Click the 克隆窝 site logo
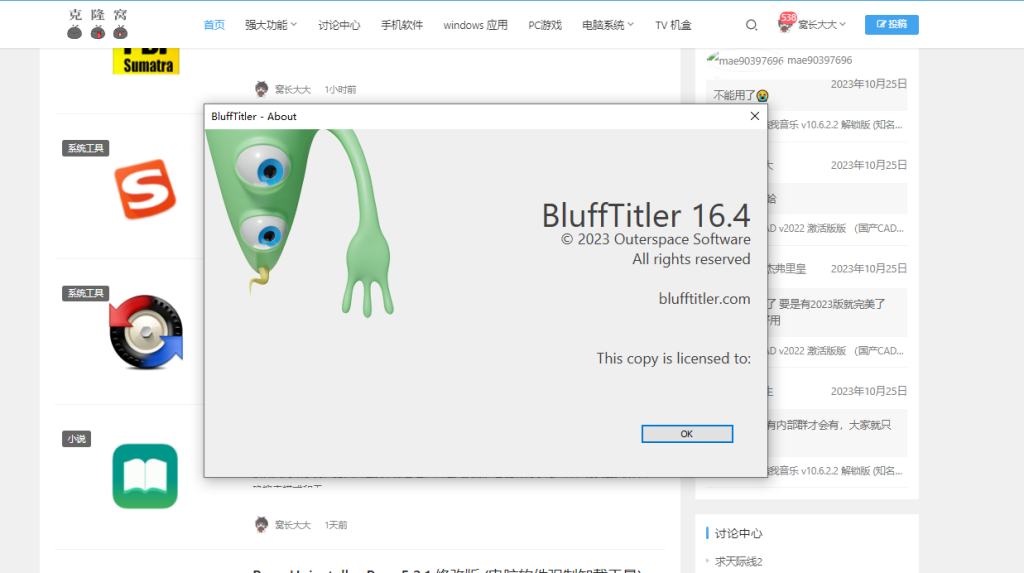Viewport: 1024px width, 573px height. [98, 24]
